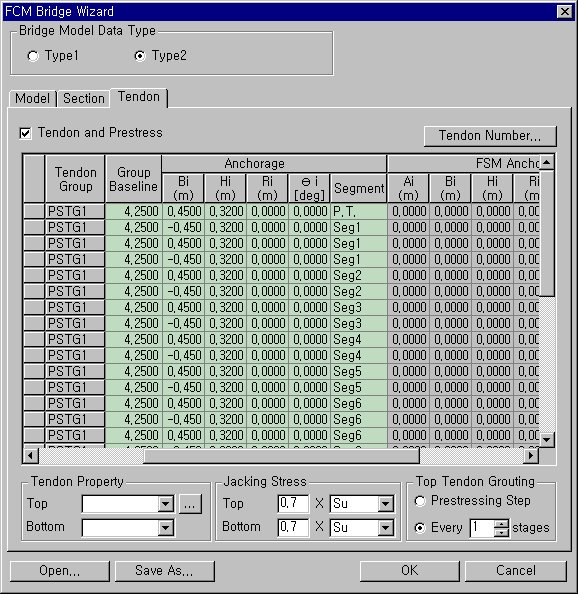The image size is (578, 594).
Task: Click table horizontal scrollbar right arrow
Action: coord(531,456)
